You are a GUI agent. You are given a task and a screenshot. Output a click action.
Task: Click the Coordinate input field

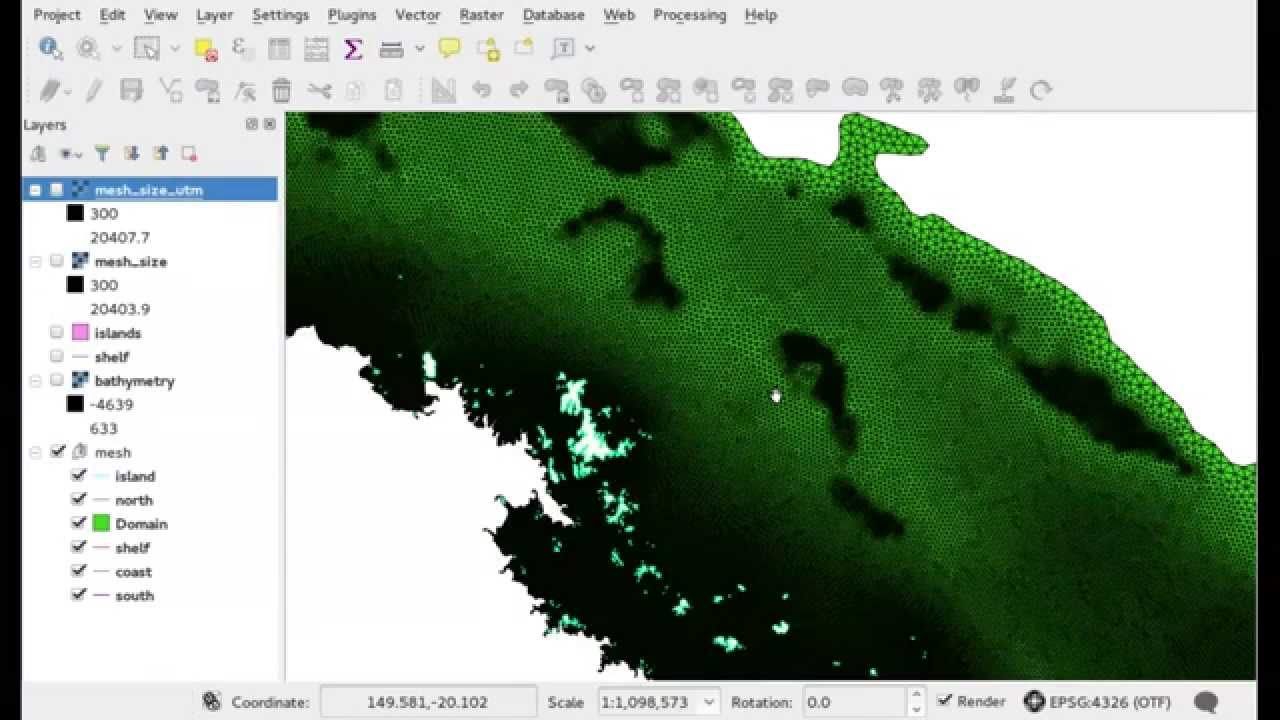(x=428, y=702)
